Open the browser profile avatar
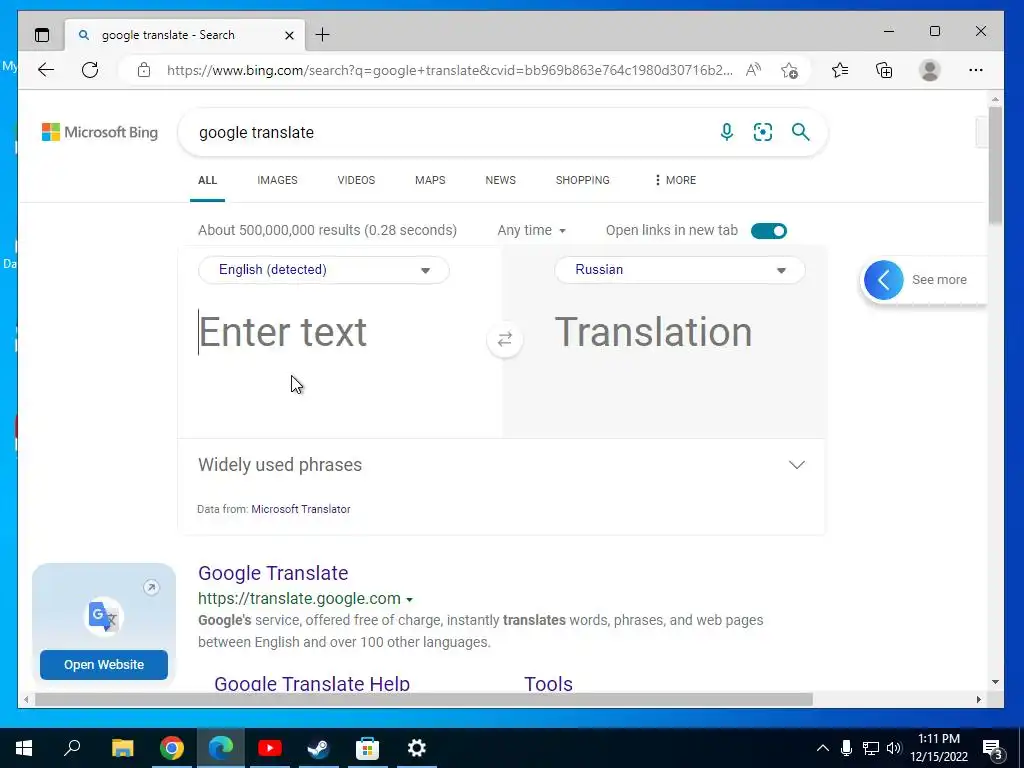The width and height of the screenshot is (1024, 768). (929, 70)
